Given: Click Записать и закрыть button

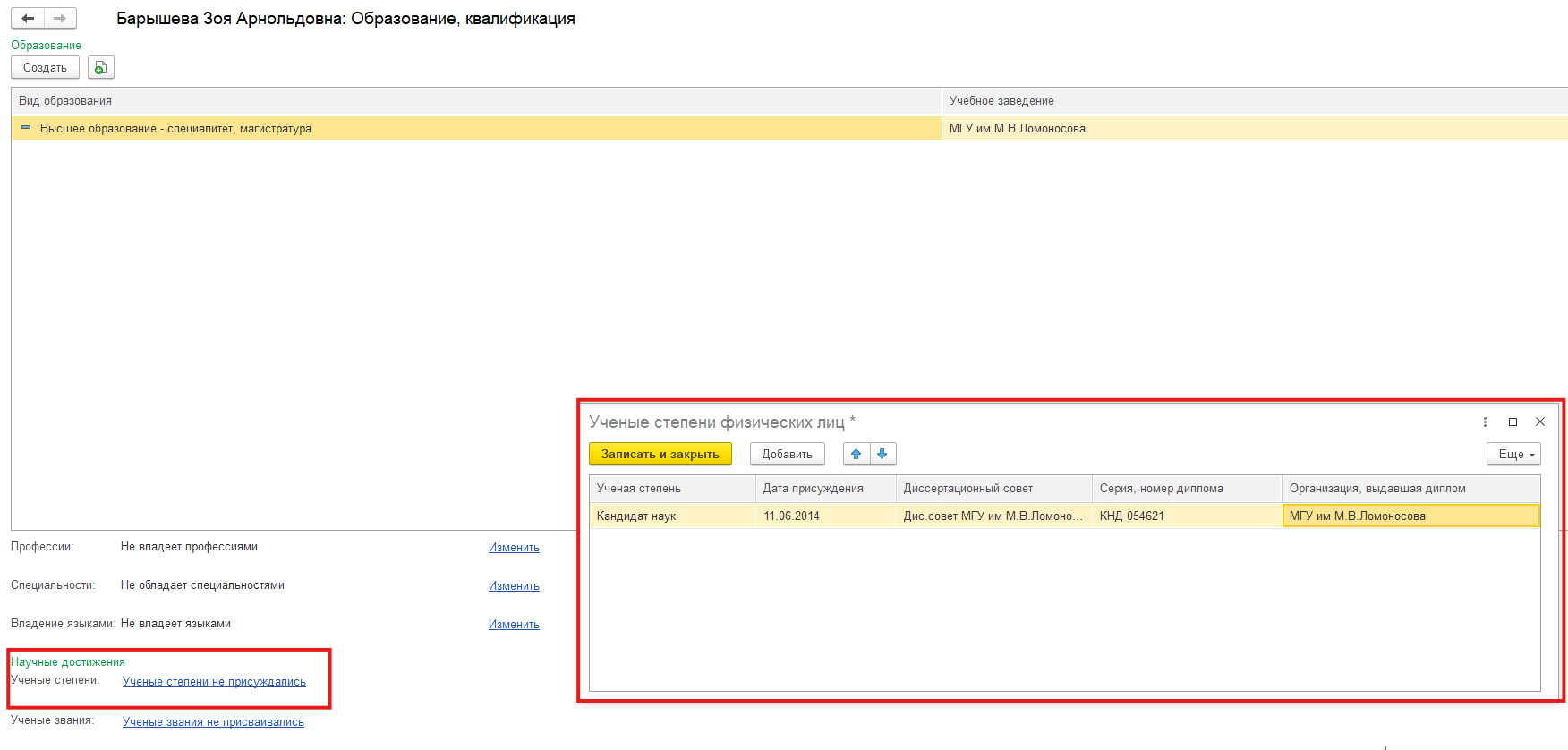Looking at the screenshot, I should (x=660, y=454).
